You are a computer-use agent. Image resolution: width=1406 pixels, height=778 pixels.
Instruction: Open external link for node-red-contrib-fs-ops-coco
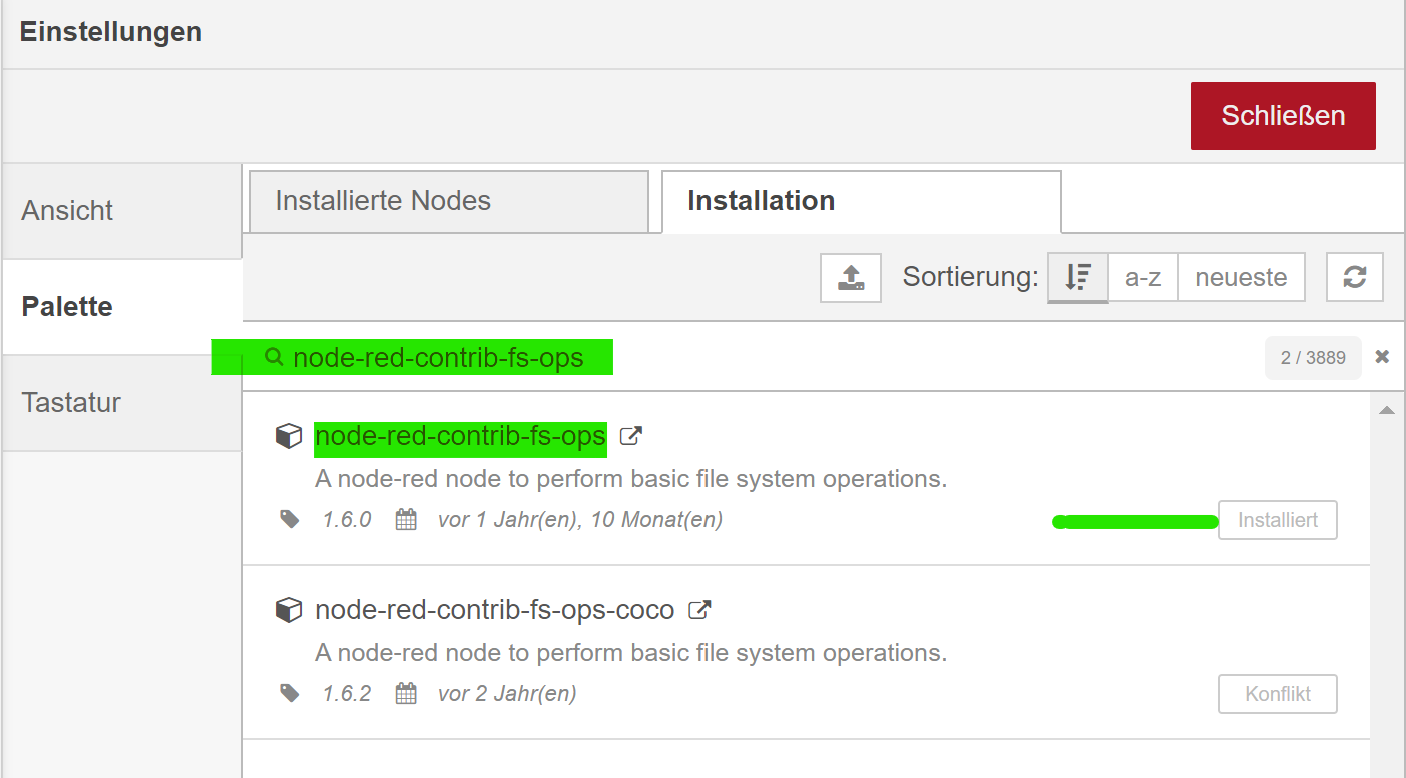701,609
